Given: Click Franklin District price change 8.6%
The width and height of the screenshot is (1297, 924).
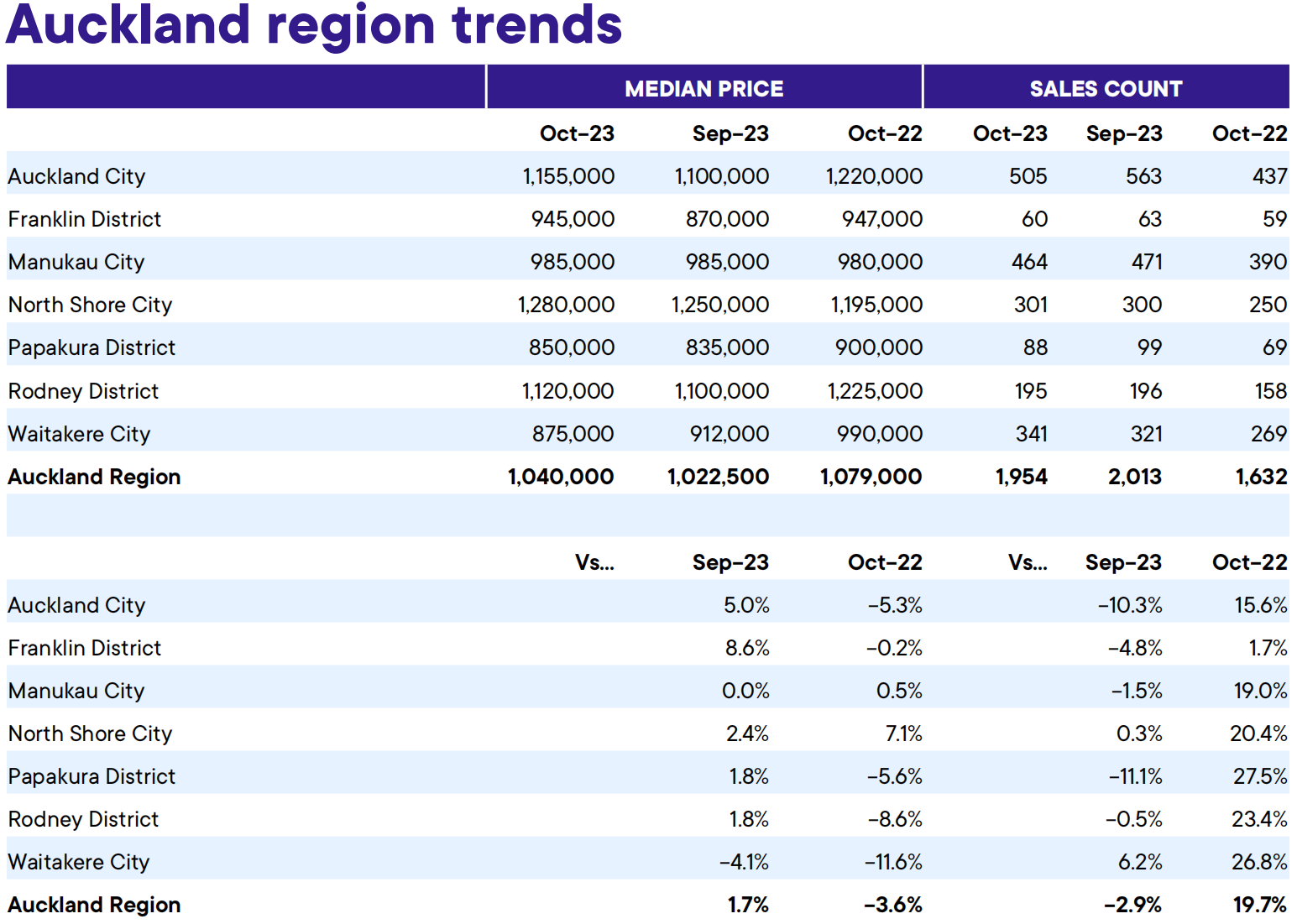Looking at the screenshot, I should click(x=747, y=648).
